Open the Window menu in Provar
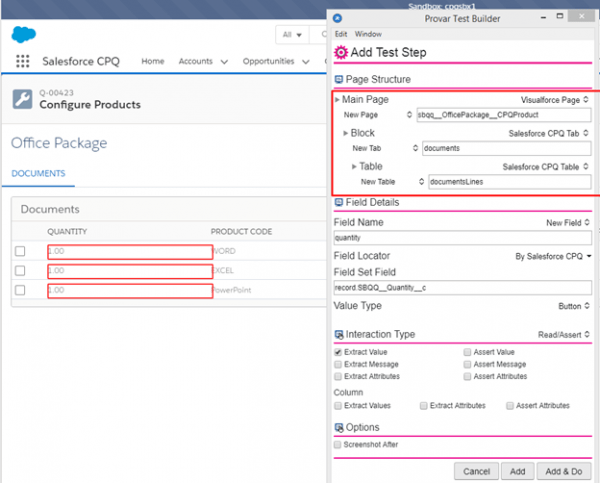Viewport: 600px width, 483px height. click(x=368, y=34)
